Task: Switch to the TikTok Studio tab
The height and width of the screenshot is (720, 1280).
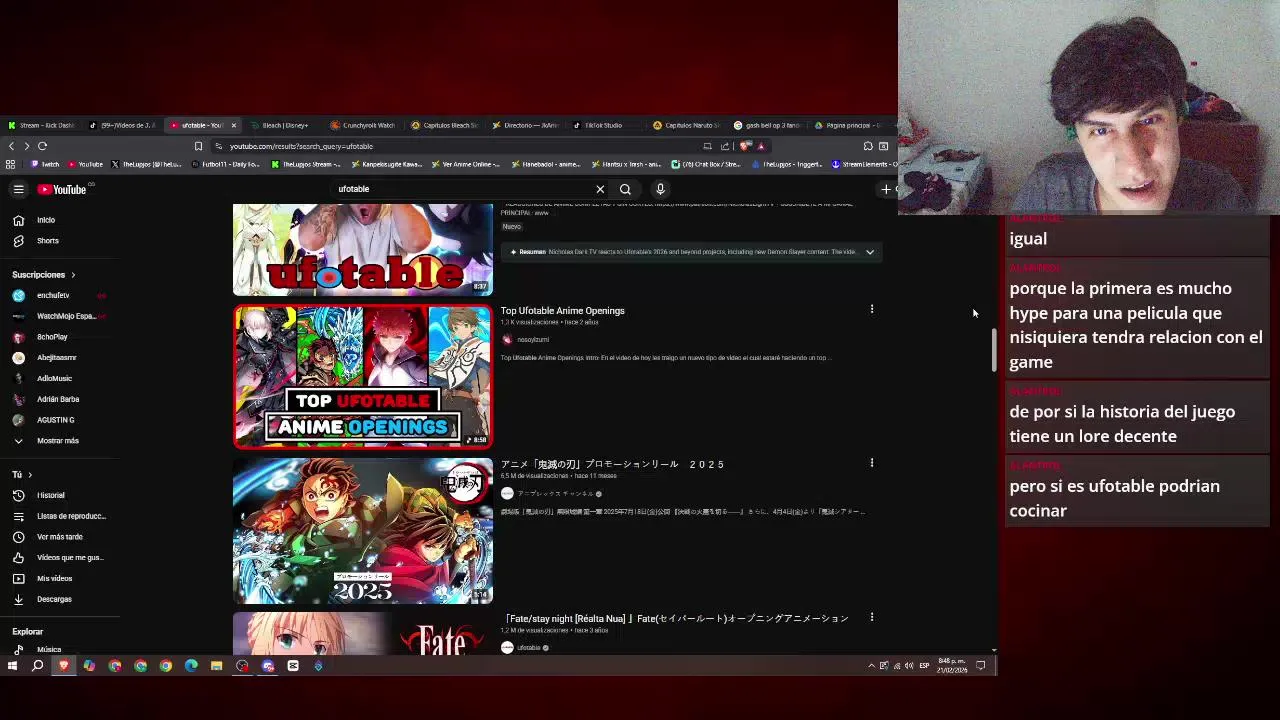Action: 598,125
